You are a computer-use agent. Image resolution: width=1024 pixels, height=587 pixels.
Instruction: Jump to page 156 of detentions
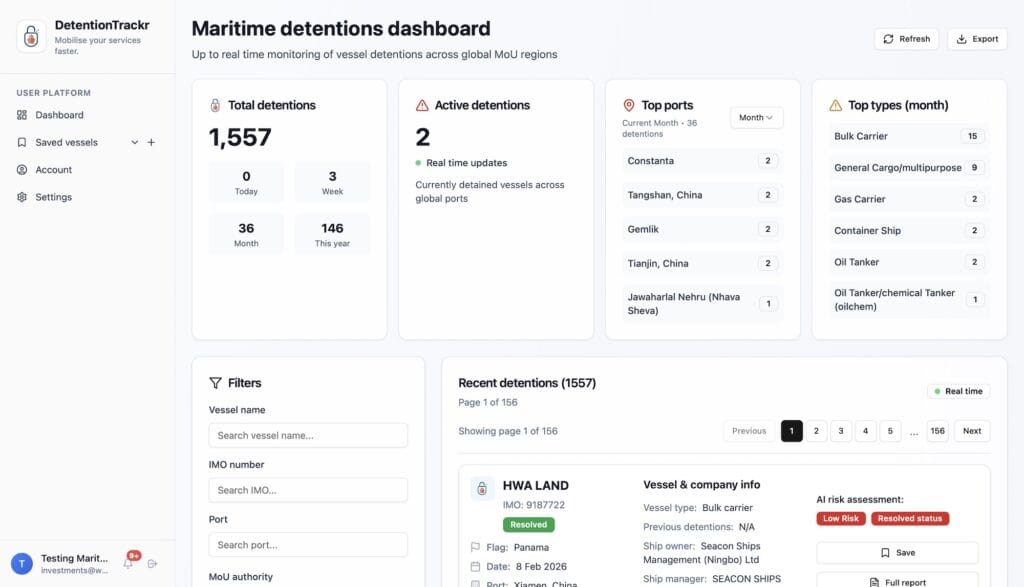[x=938, y=431]
